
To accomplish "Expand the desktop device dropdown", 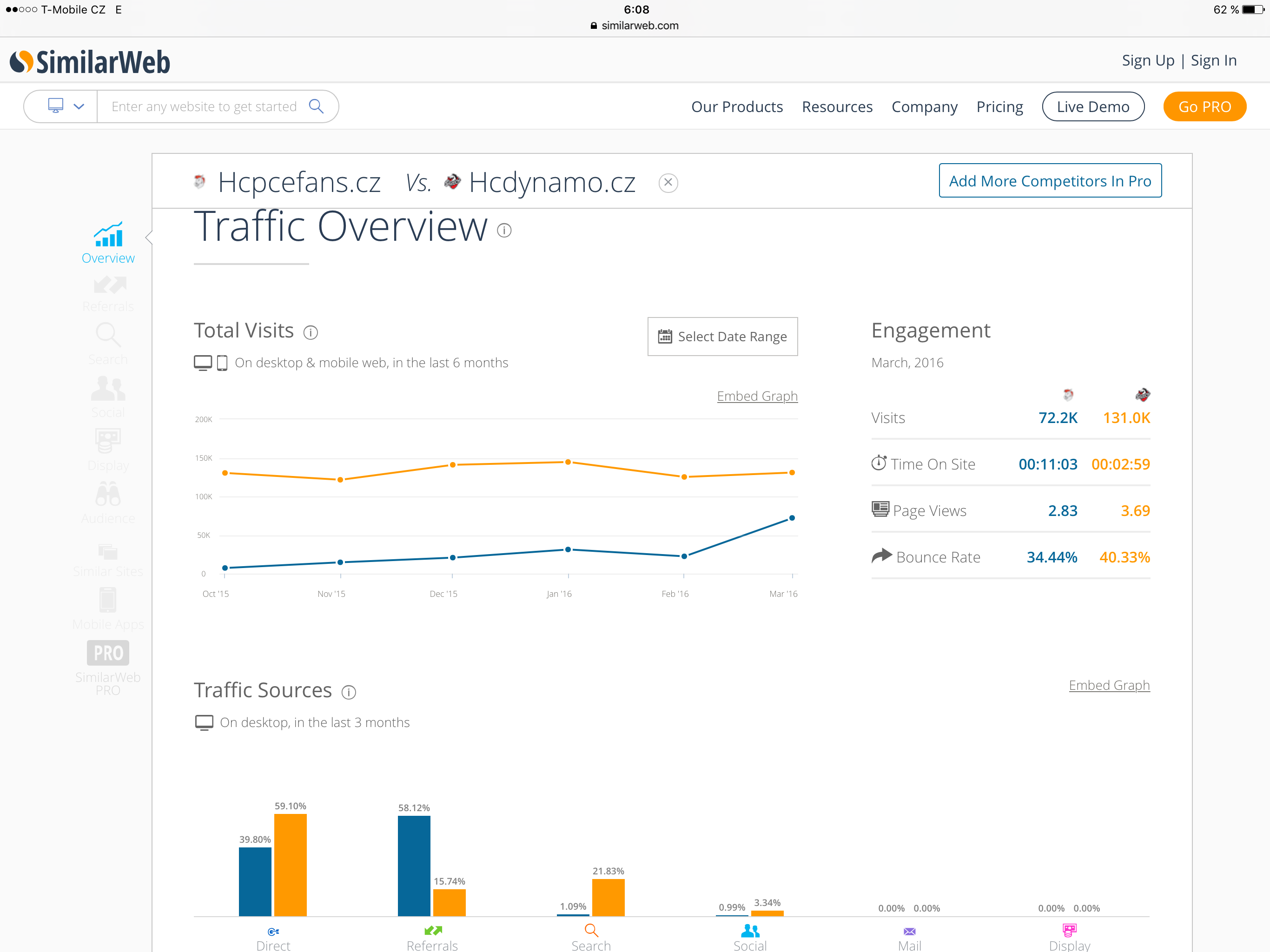I will 66,106.
